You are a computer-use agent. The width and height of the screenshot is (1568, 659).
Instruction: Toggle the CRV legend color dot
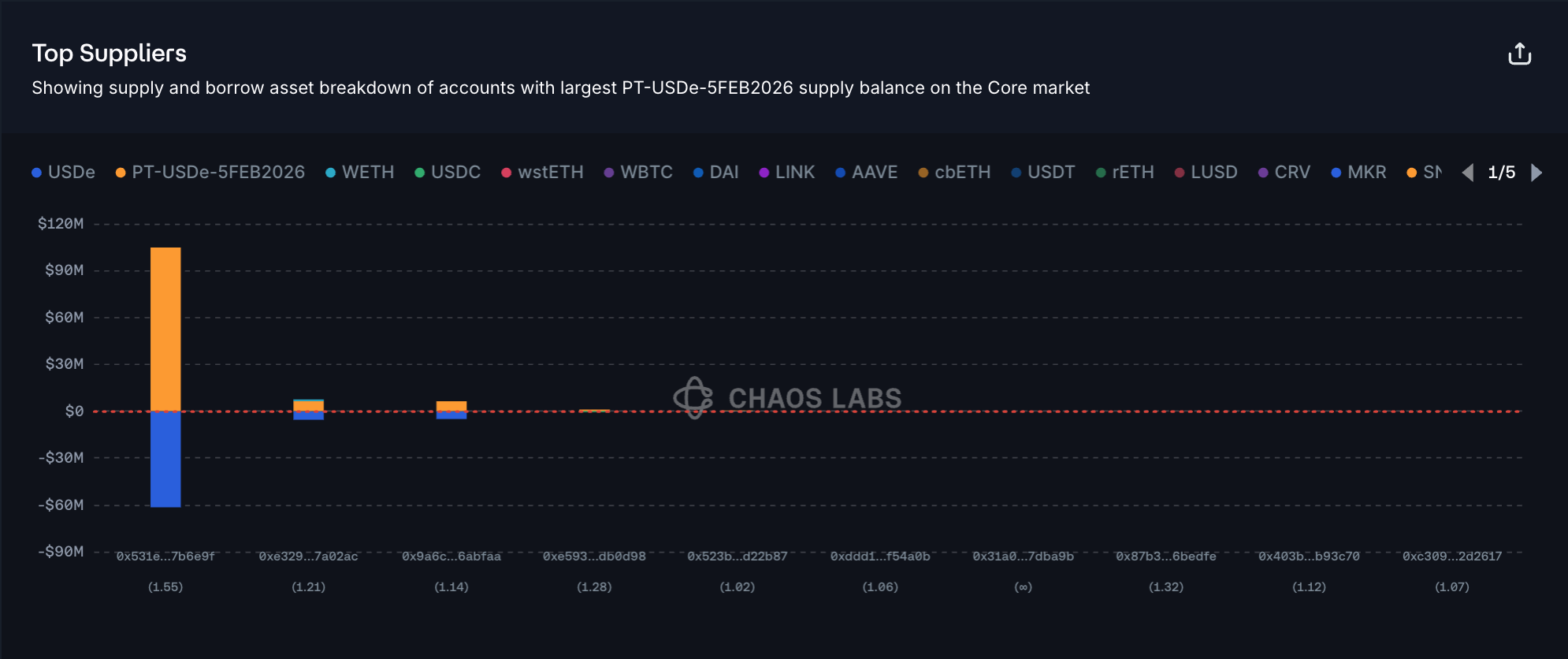pos(1263,173)
